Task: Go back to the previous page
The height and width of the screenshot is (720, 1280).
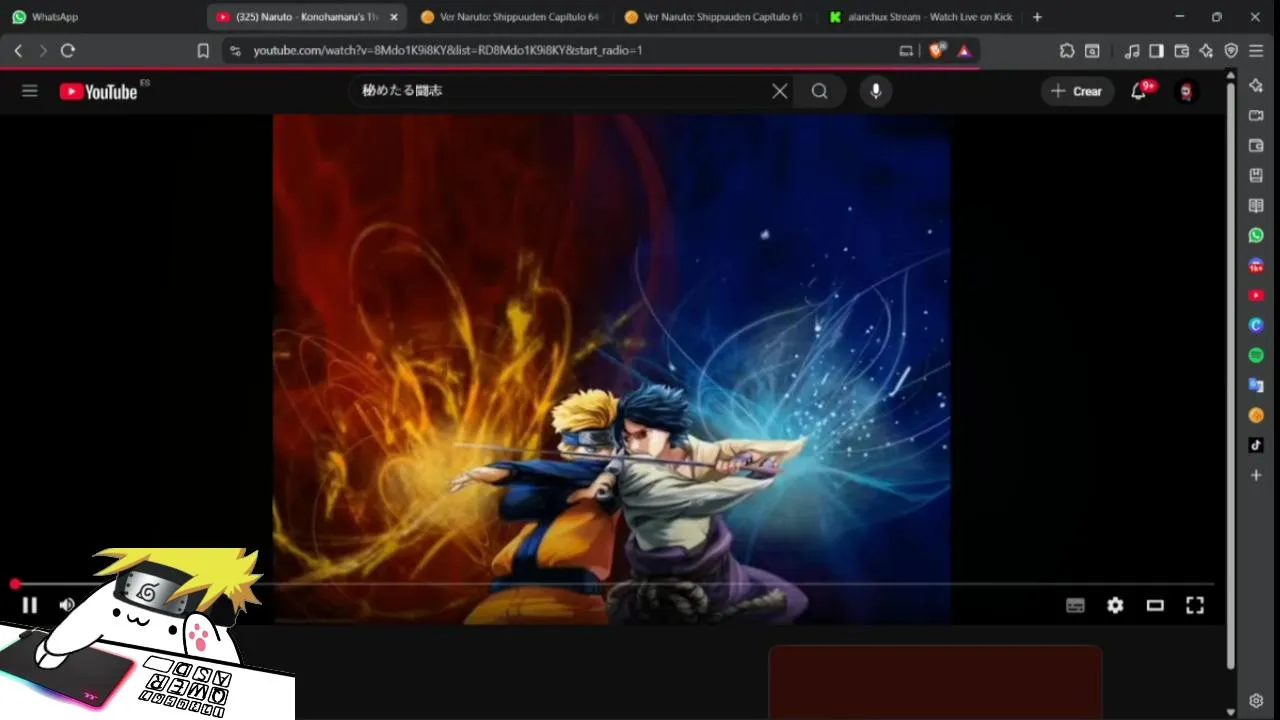Action: click(18, 50)
